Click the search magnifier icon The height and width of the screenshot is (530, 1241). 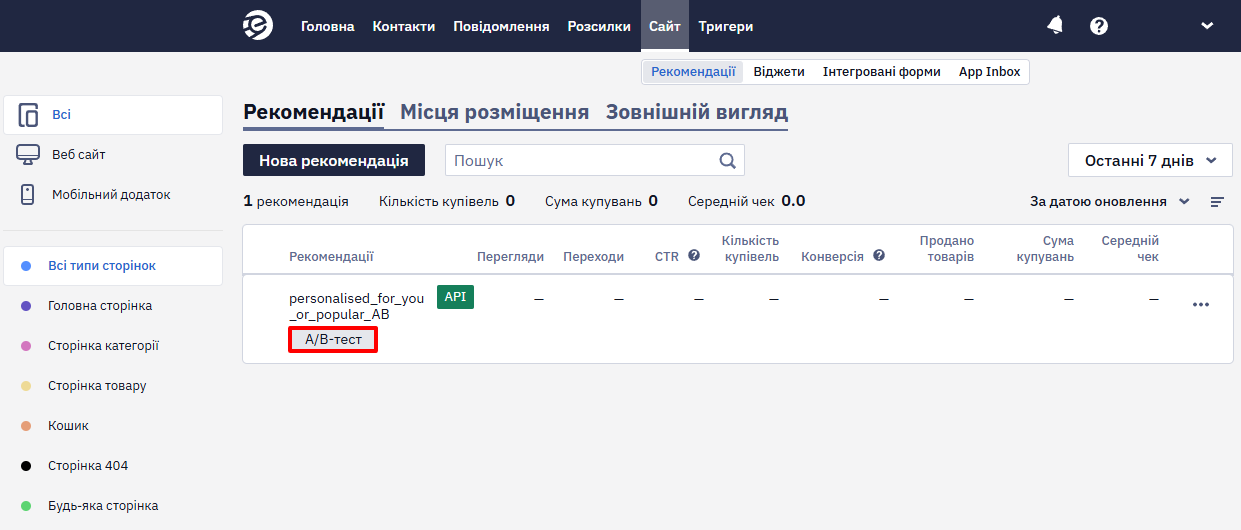point(728,160)
